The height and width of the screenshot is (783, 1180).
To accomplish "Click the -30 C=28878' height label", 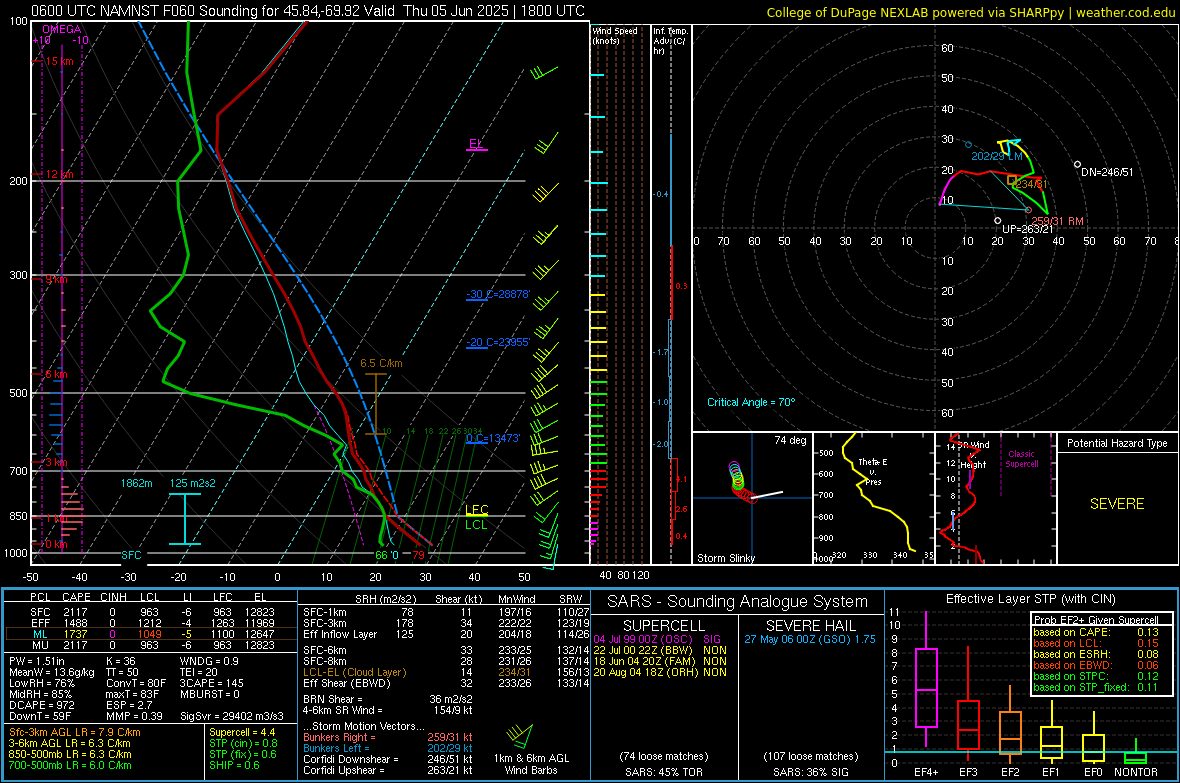I will pos(498,294).
